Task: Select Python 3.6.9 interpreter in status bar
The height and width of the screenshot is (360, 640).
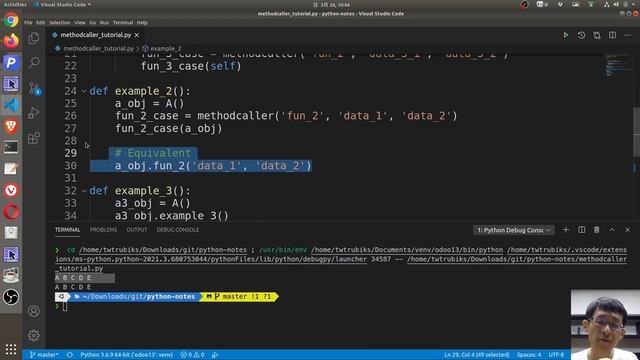Action: coord(127,355)
